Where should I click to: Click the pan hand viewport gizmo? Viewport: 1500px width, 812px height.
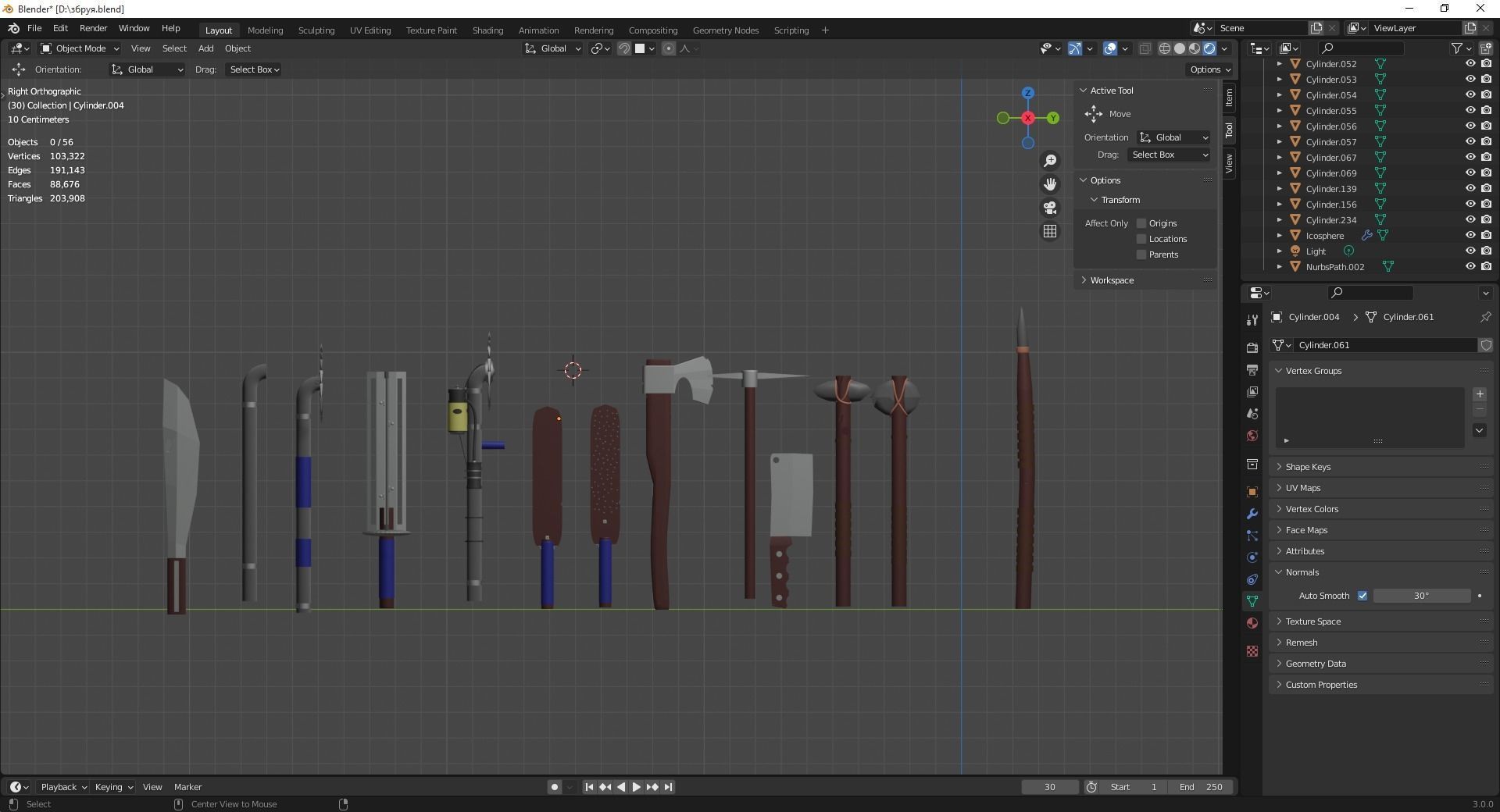coord(1050,184)
